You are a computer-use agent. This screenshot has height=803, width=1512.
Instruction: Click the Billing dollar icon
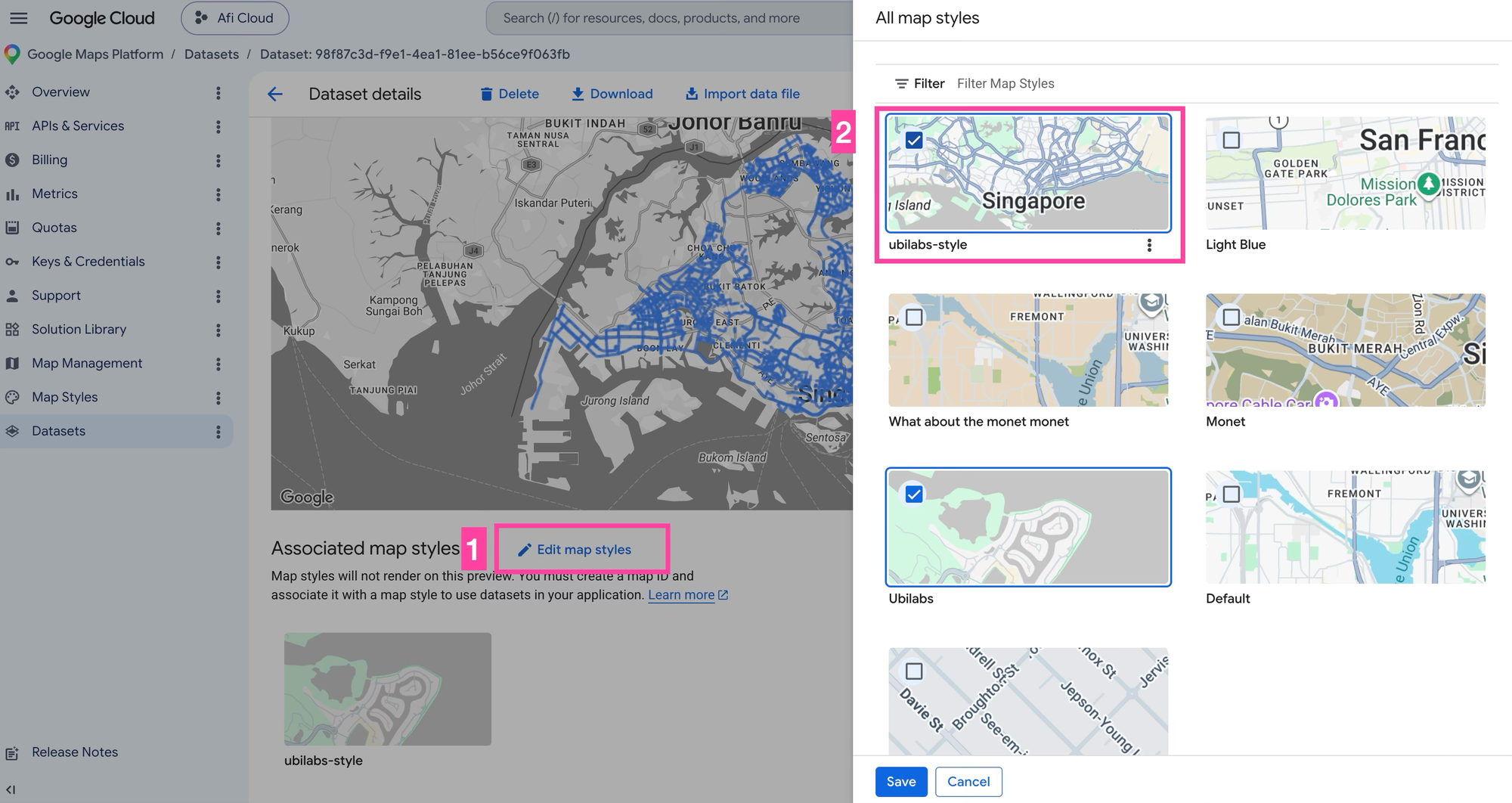pyautogui.click(x=12, y=160)
